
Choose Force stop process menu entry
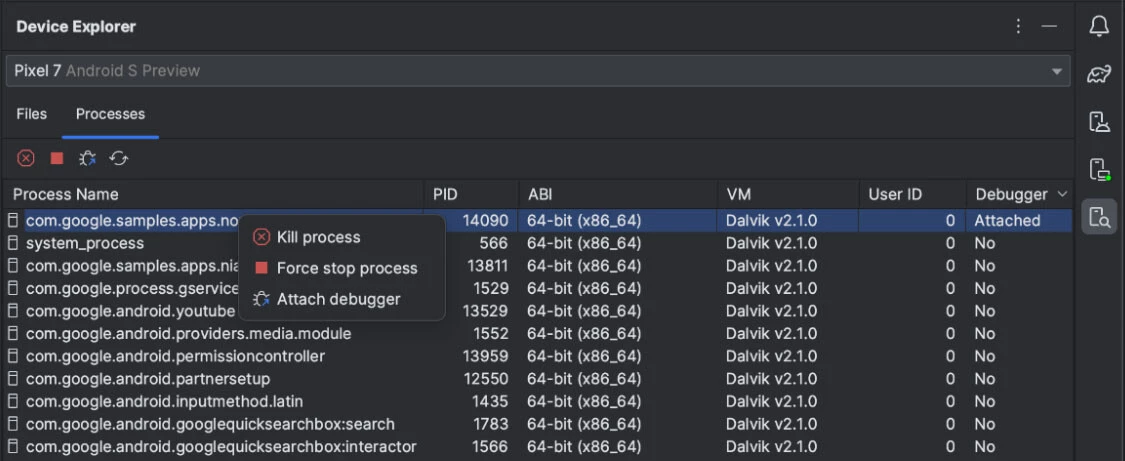tap(346, 268)
